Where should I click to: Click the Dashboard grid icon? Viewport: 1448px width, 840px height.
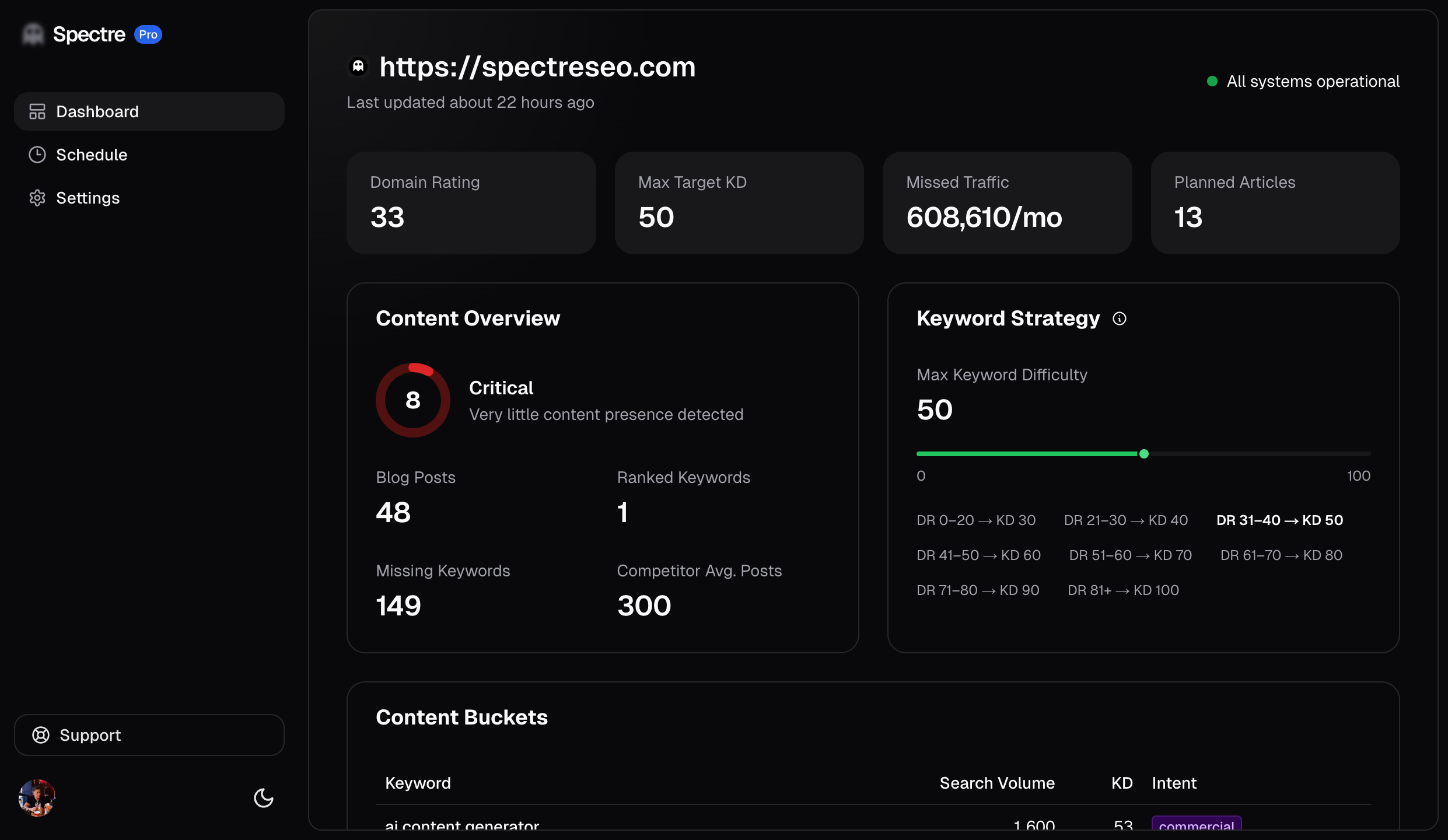coord(37,111)
